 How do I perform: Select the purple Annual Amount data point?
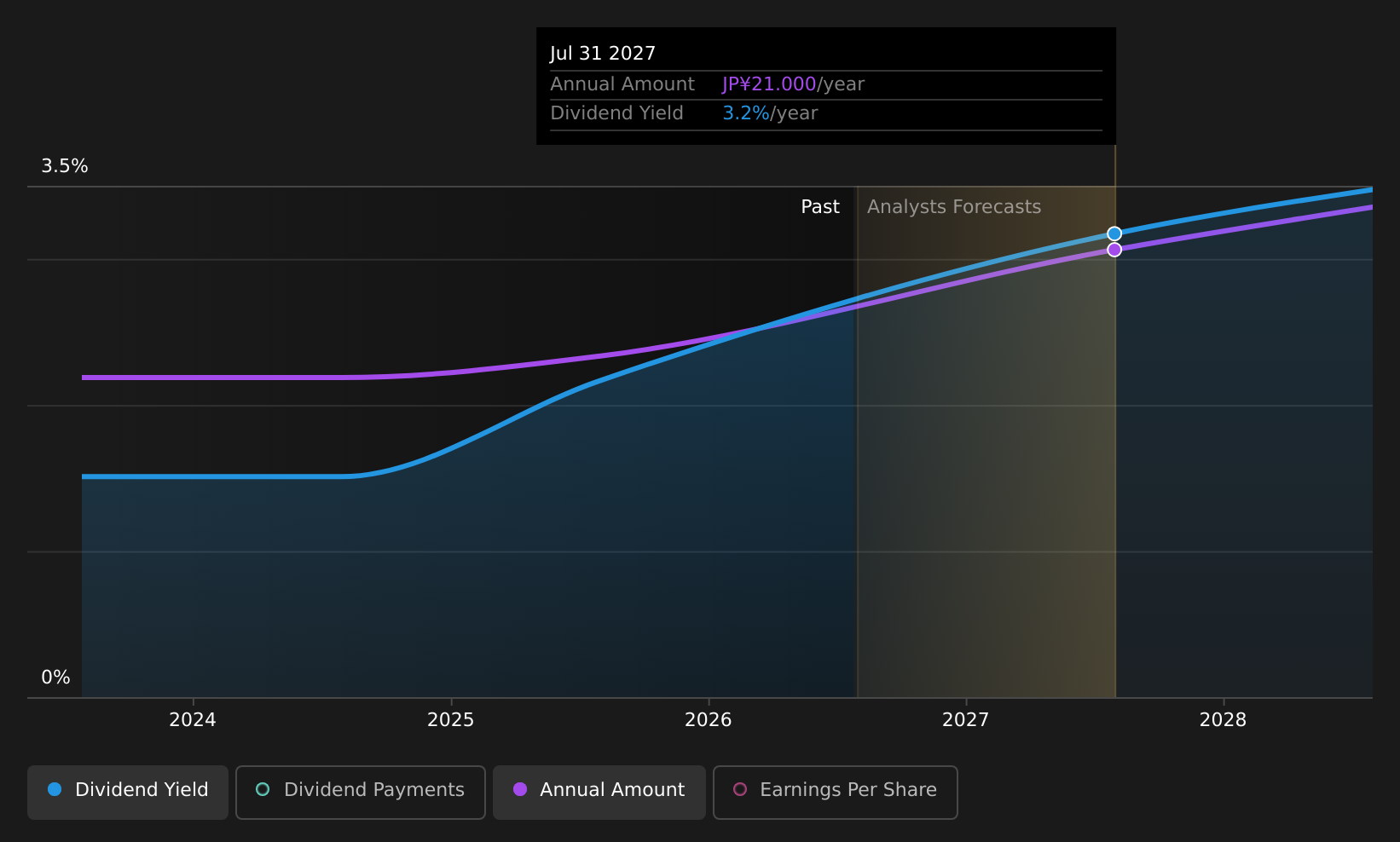tap(1114, 250)
